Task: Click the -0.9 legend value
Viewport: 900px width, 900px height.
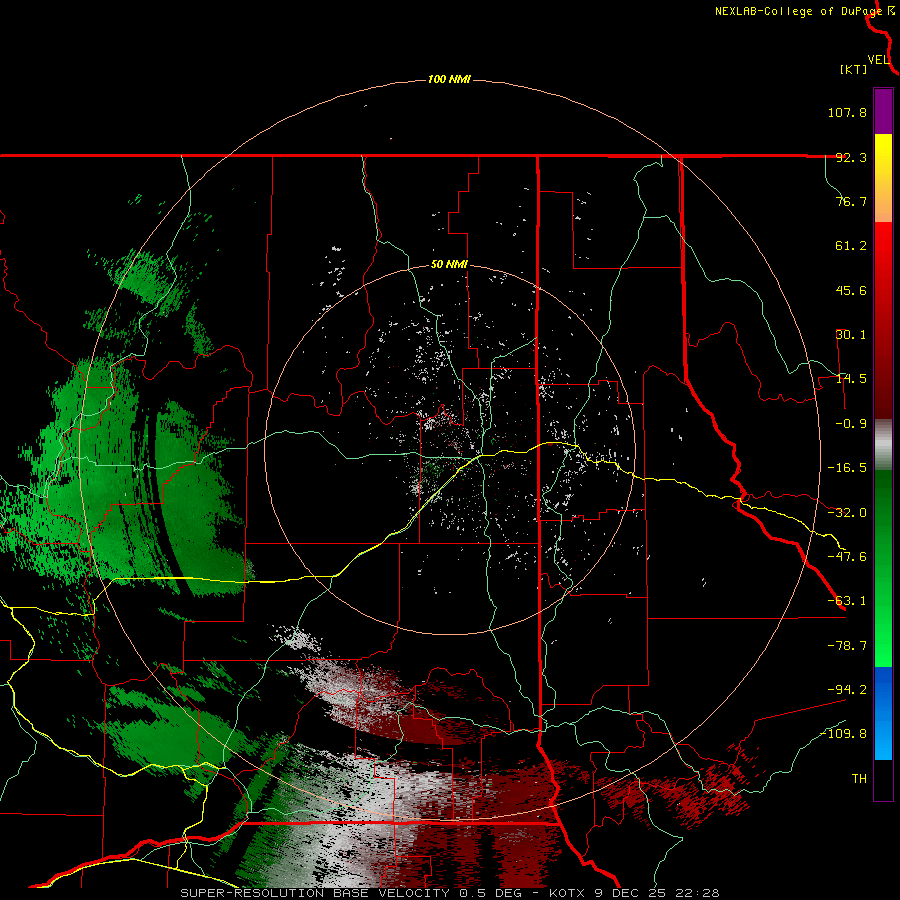Action: tap(851, 424)
